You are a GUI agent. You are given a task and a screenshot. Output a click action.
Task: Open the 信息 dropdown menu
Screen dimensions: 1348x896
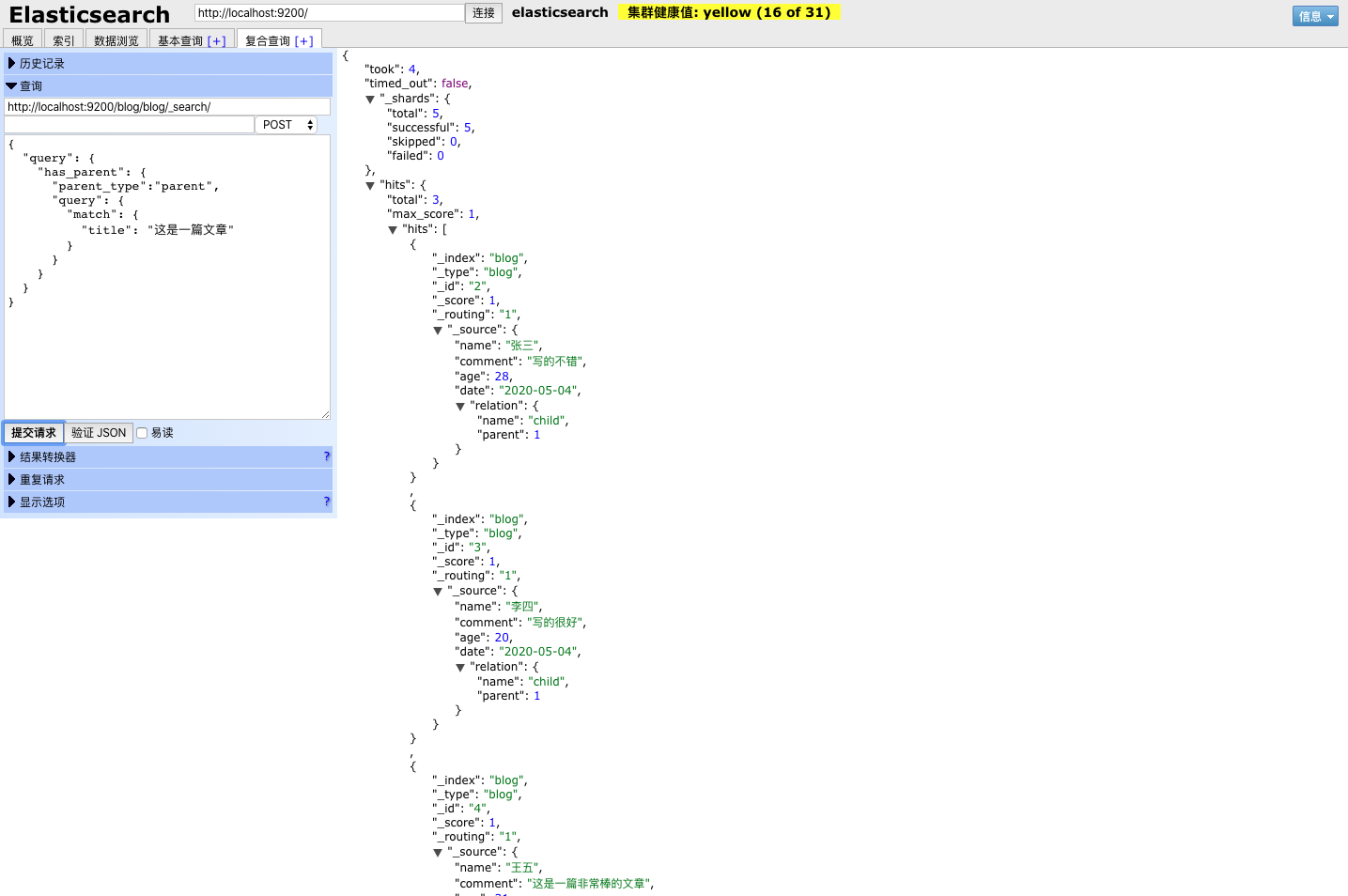click(1315, 16)
